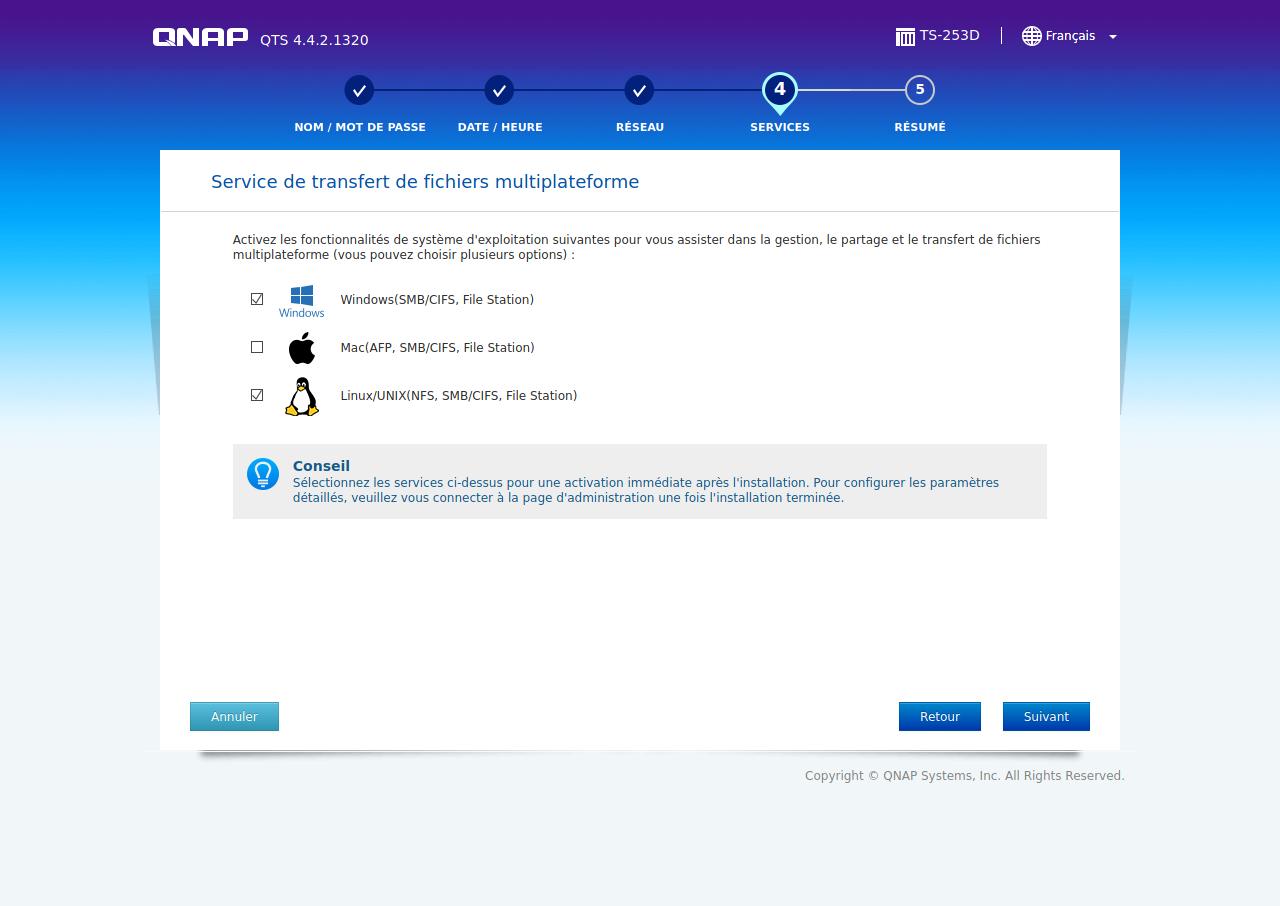
Task: Uncheck the Linux/UNIX NFS checkbox
Action: 257,395
